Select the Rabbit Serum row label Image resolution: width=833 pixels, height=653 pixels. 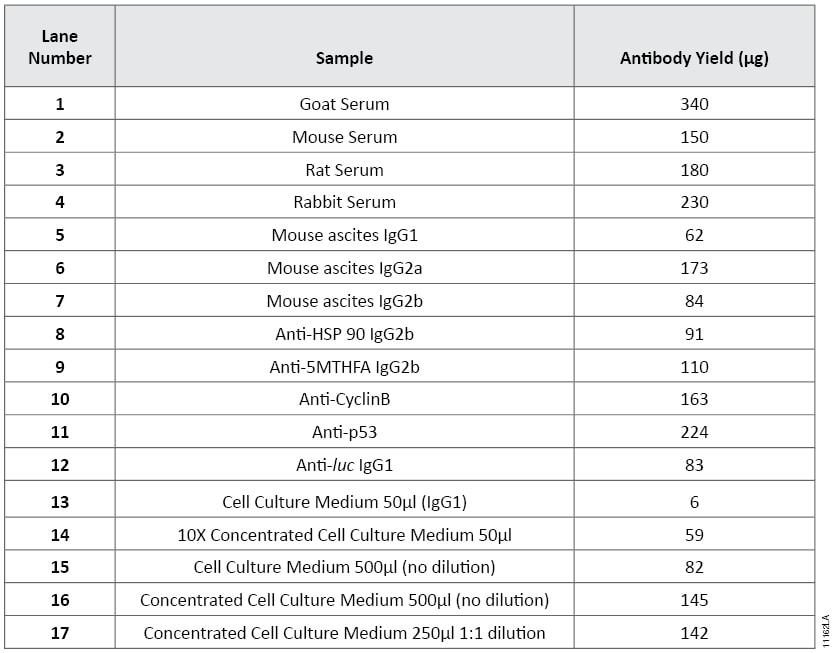344,202
